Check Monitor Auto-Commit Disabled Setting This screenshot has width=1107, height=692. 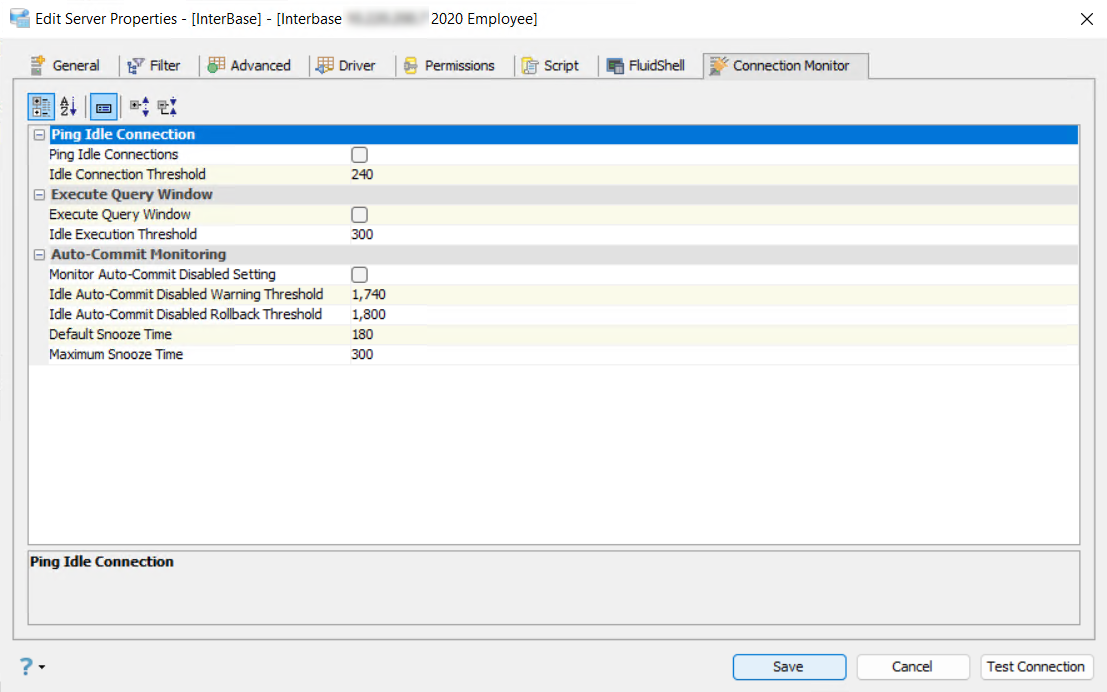pos(359,275)
